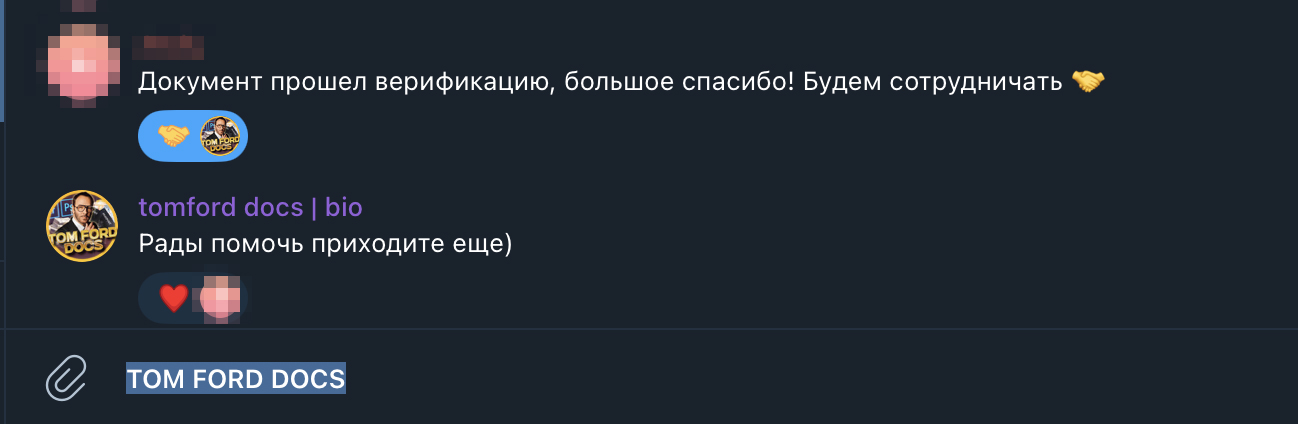The image size is (1298, 424).
Task: Click the paperclip attach file icon
Action: (67, 379)
